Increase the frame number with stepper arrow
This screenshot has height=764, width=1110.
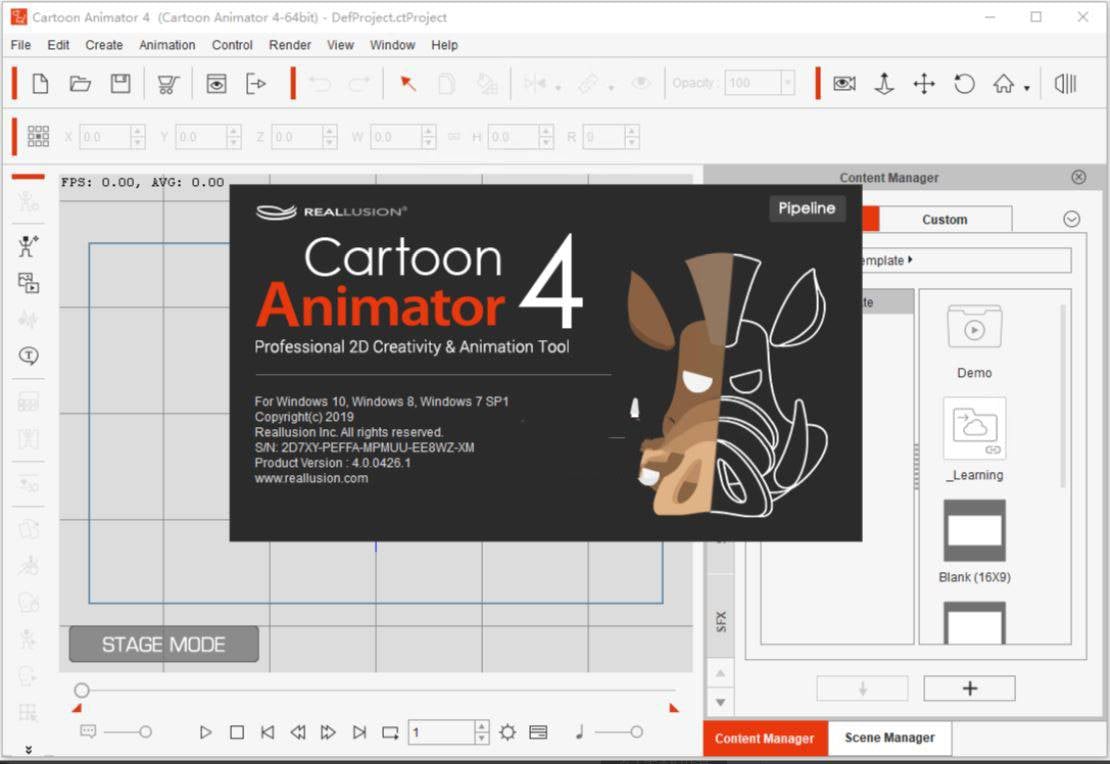[481, 726]
